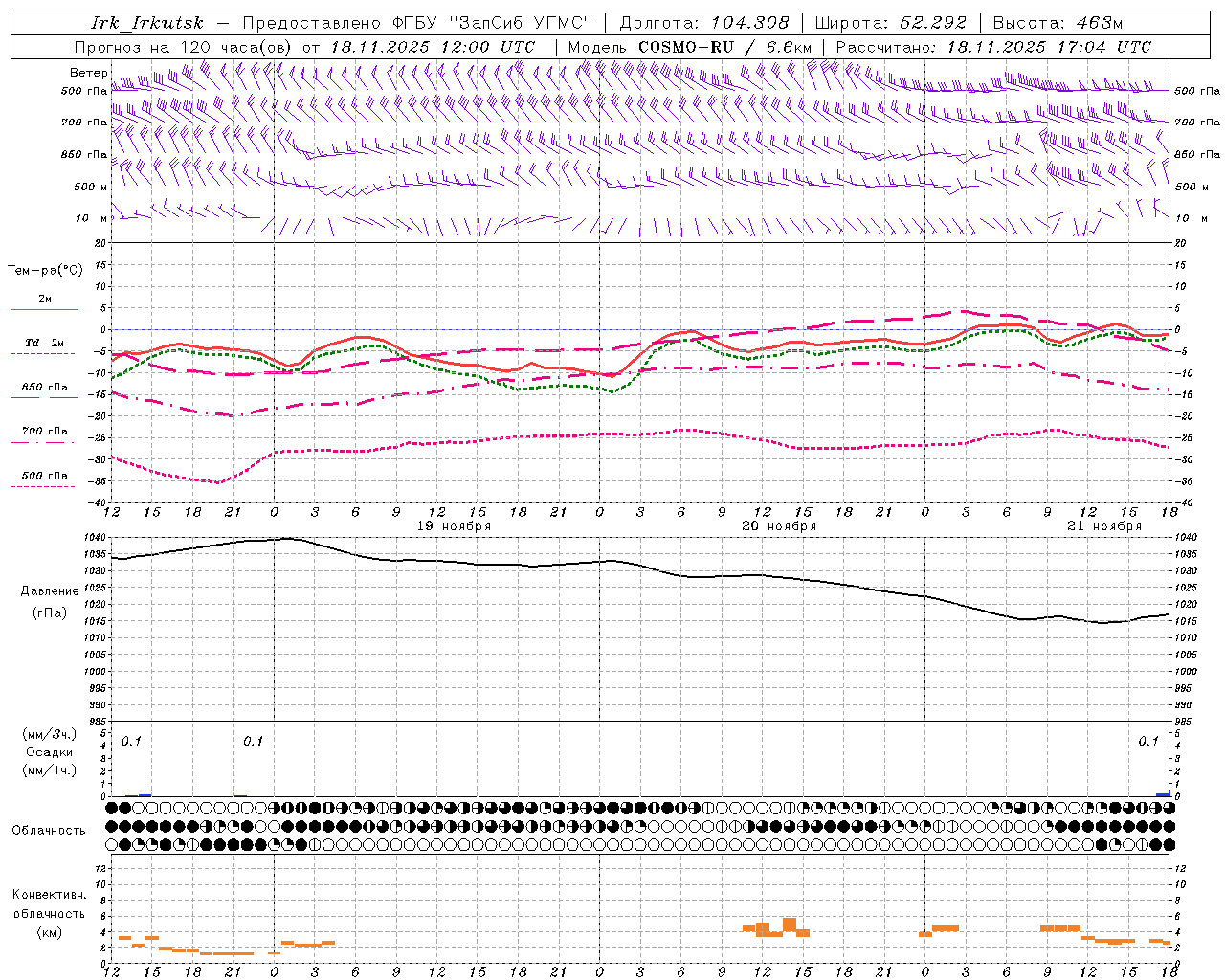Select the 'Предоставлено ФГБУ "ЗапСиб УГМС"' provider text
Image resolution: width=1225 pixels, height=980 pixels.
[417, 23]
